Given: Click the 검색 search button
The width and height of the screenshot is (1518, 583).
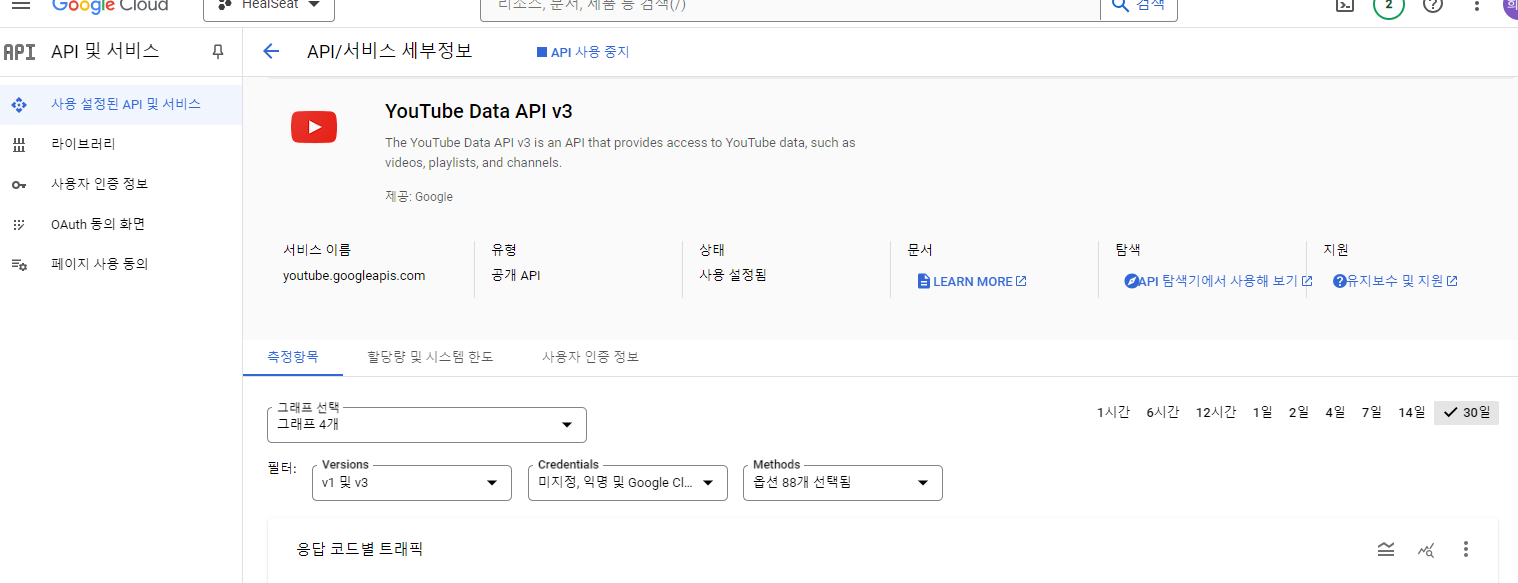Looking at the screenshot, I should (x=1139, y=6).
